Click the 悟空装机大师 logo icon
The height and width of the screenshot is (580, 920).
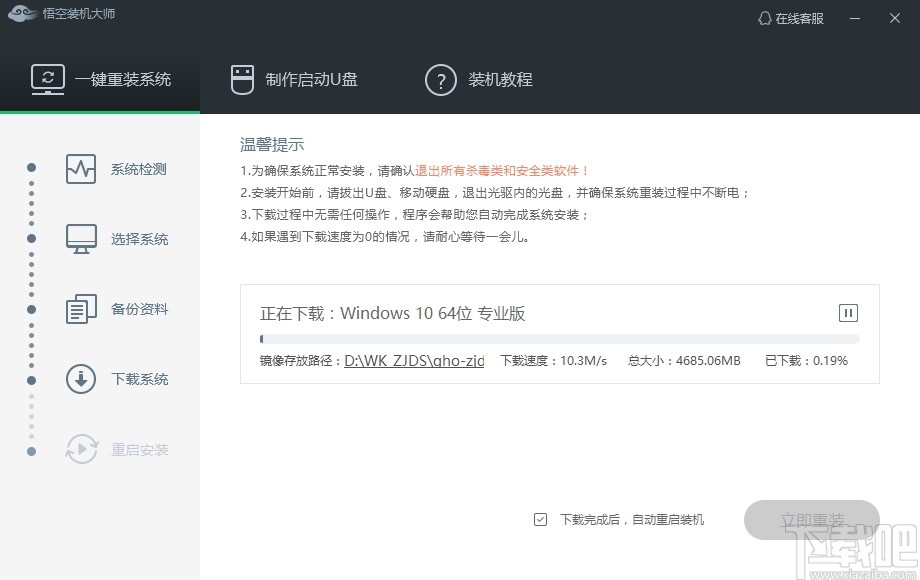(22, 15)
